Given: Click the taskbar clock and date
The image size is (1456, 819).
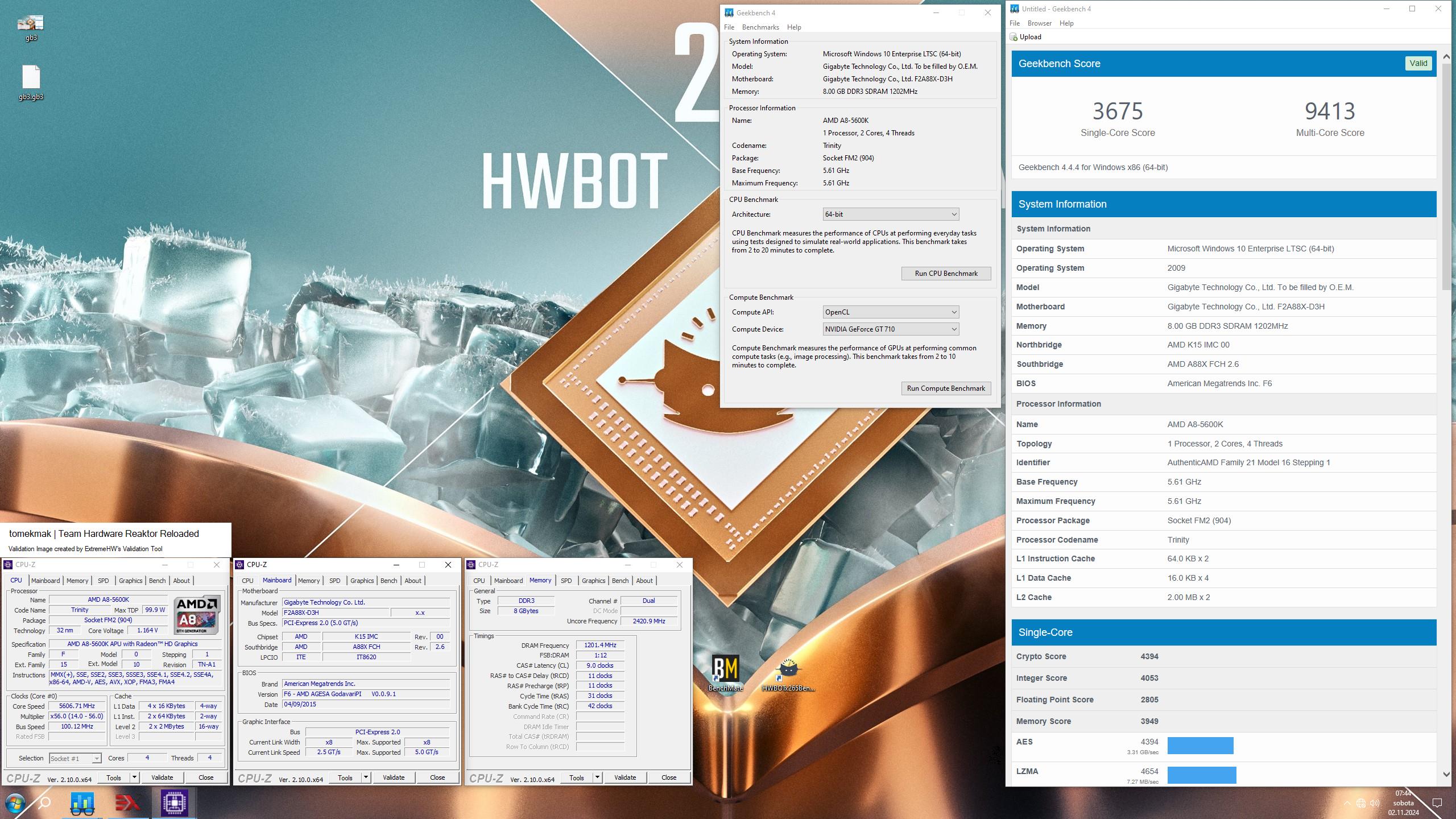Looking at the screenshot, I should point(1403,803).
